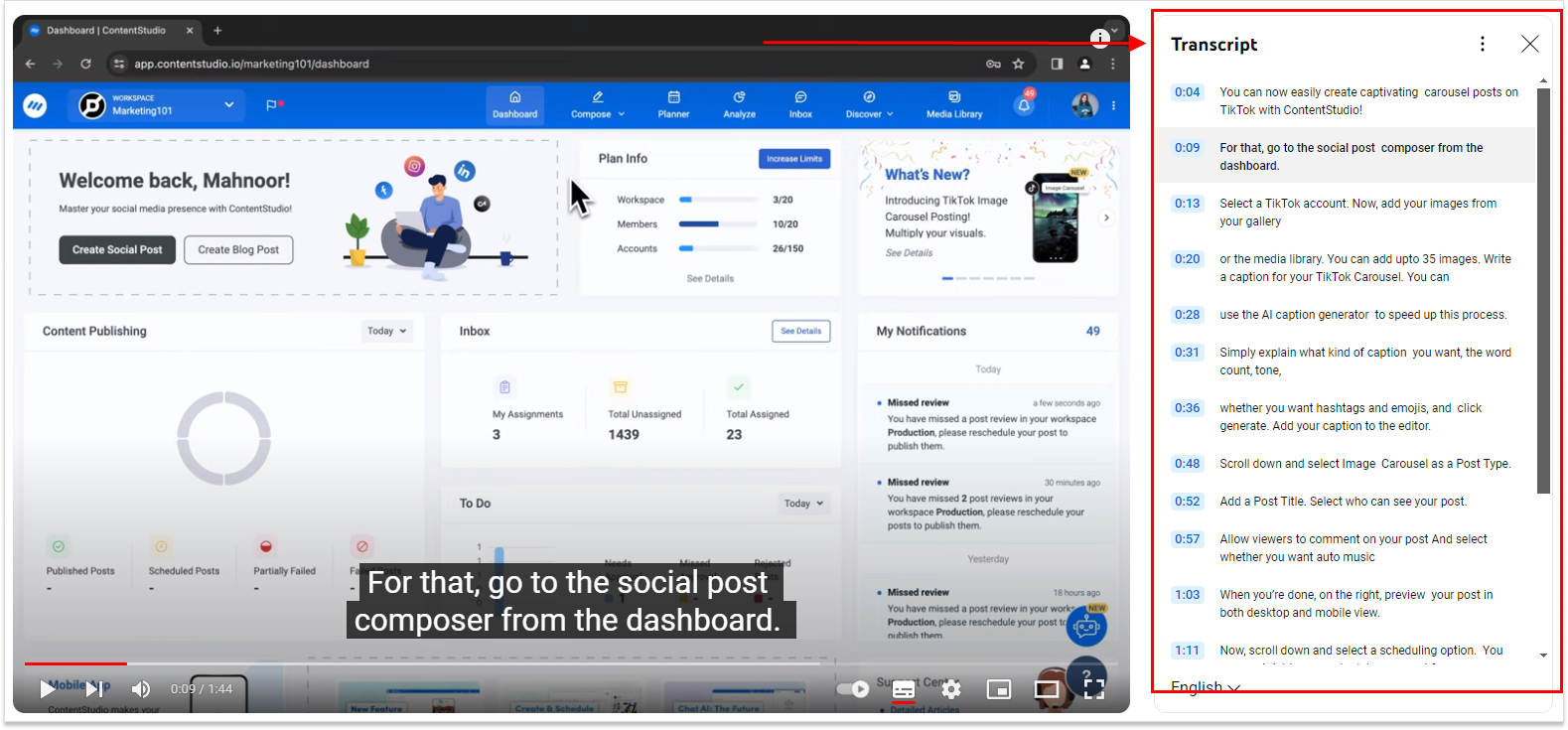Click the My Notifications count 49

(1092, 331)
